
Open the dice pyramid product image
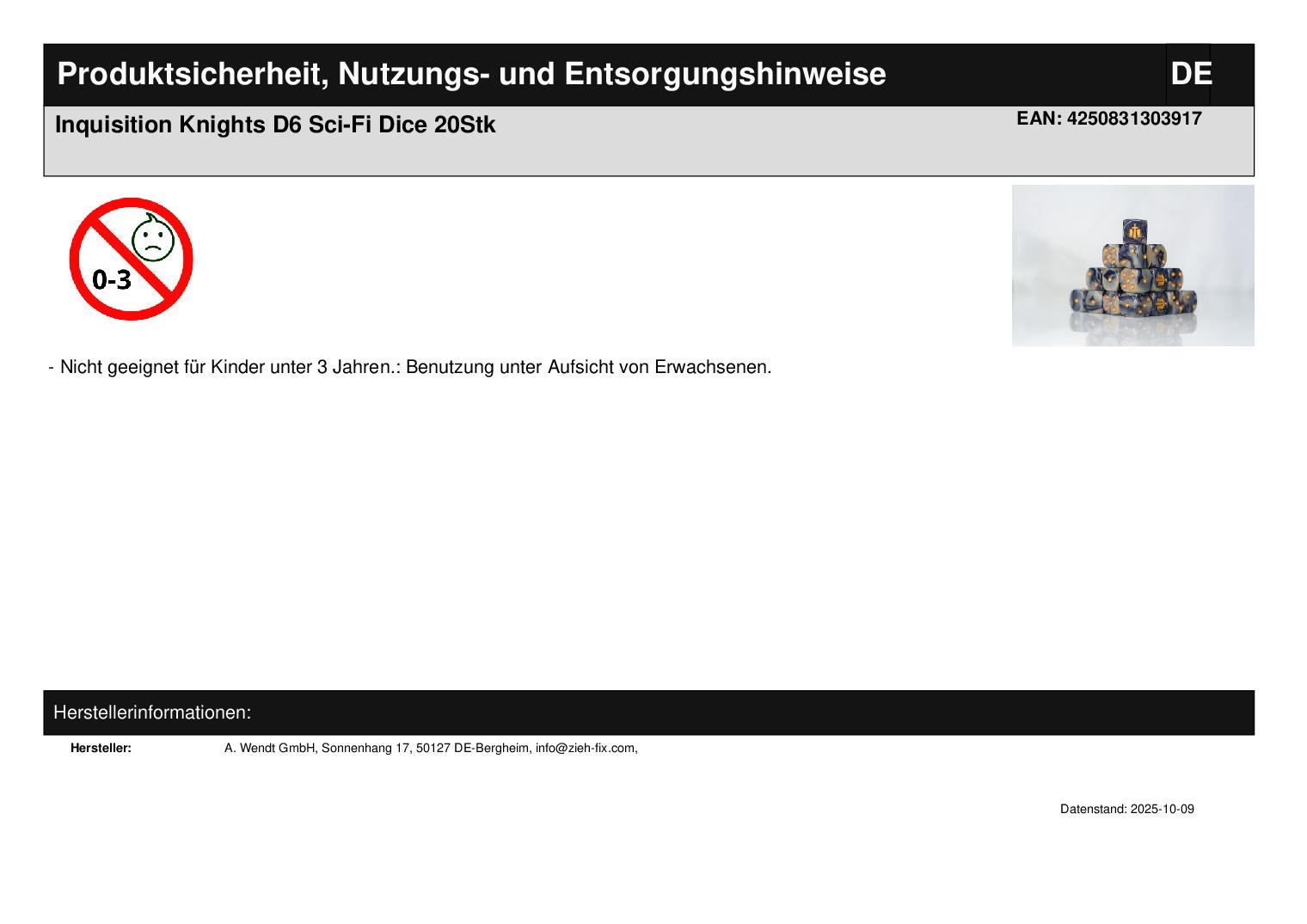pos(1132,266)
